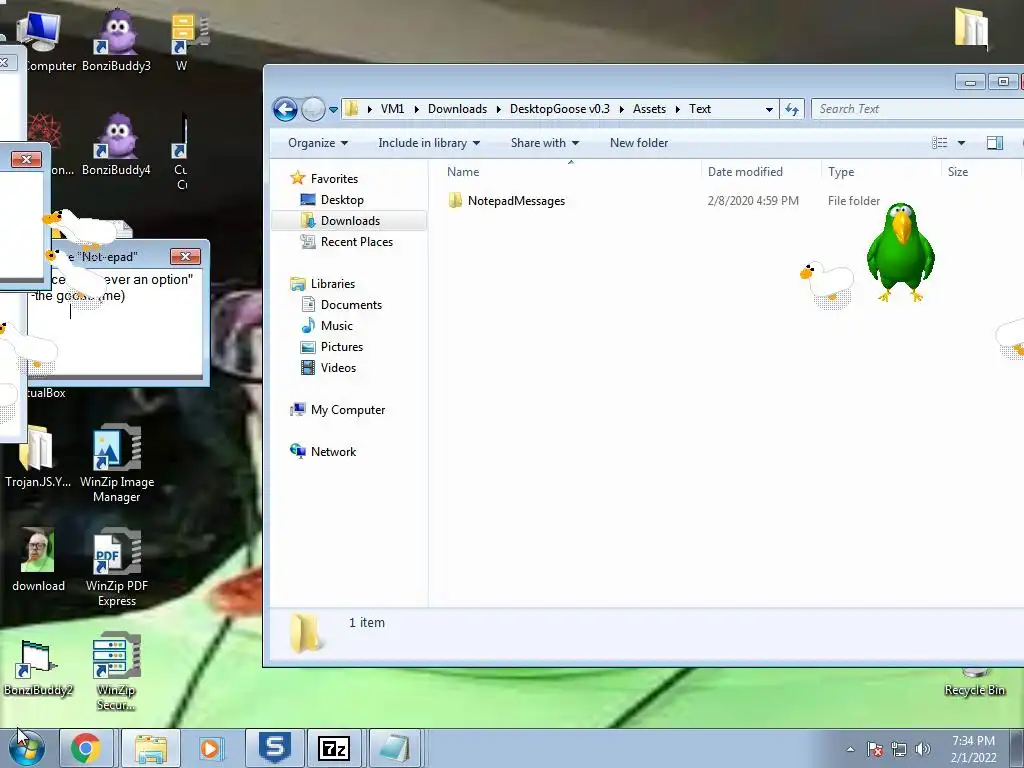Minimize the Explorer window
Image resolution: width=1024 pixels, height=768 pixels.
click(x=970, y=82)
